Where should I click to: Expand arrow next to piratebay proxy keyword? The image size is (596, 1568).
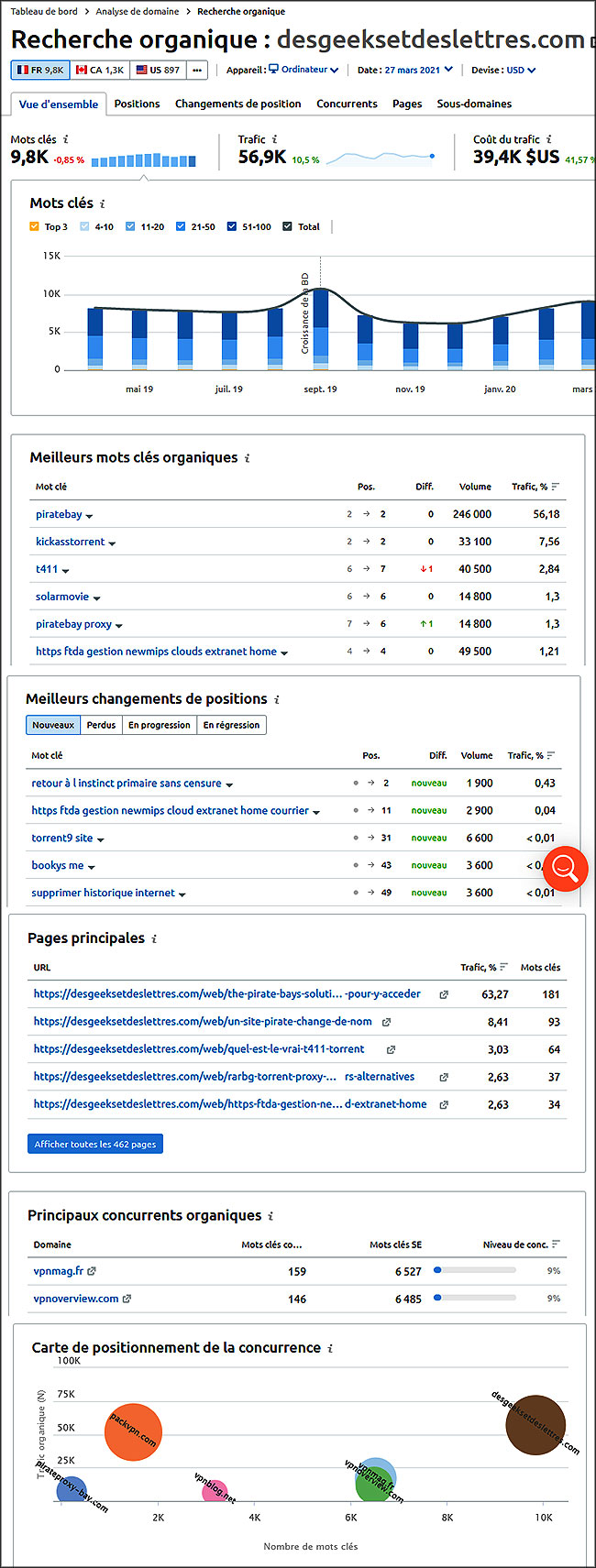coord(119,626)
